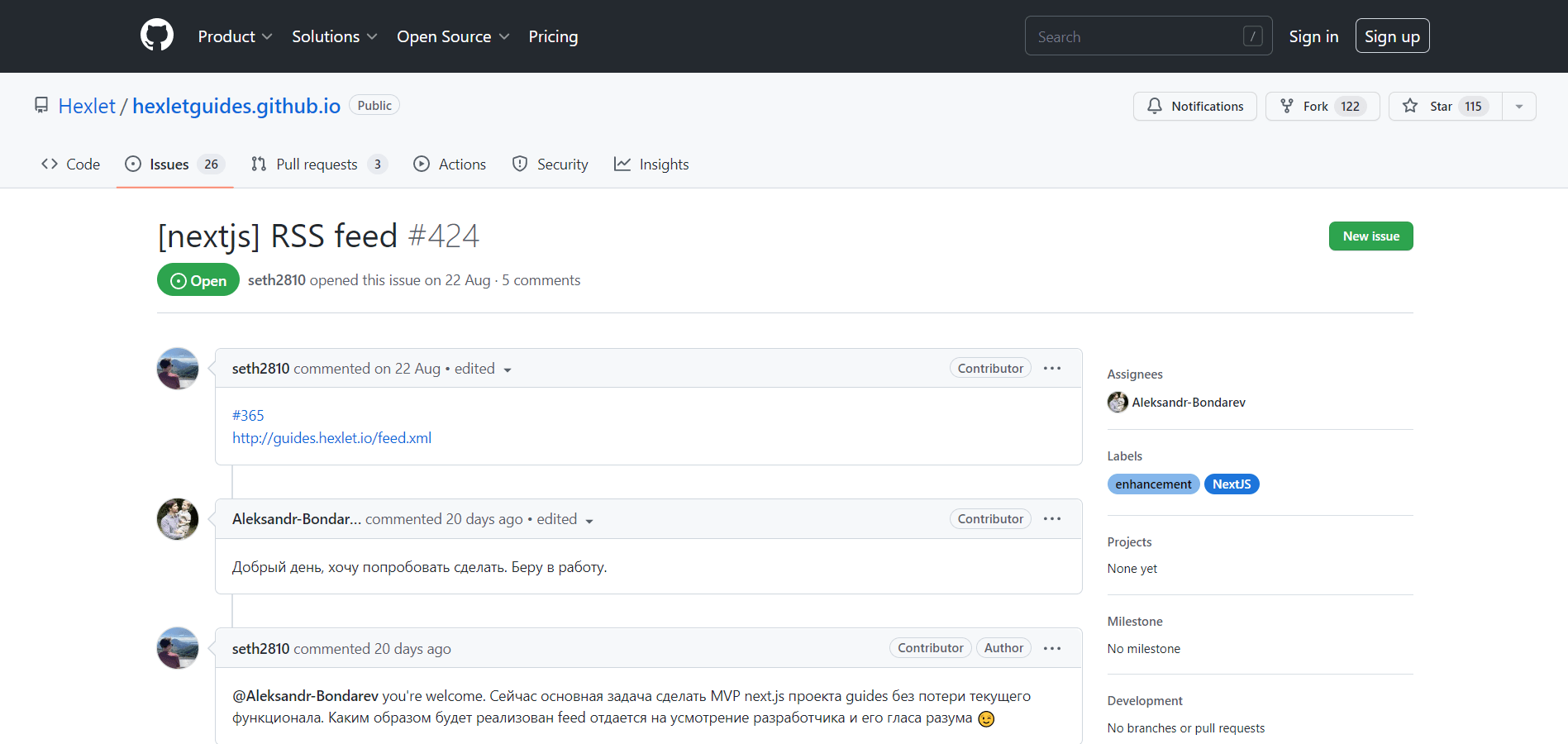
Task: Open options menu on Aleksandr-Bondarev's comment
Action: point(1051,519)
